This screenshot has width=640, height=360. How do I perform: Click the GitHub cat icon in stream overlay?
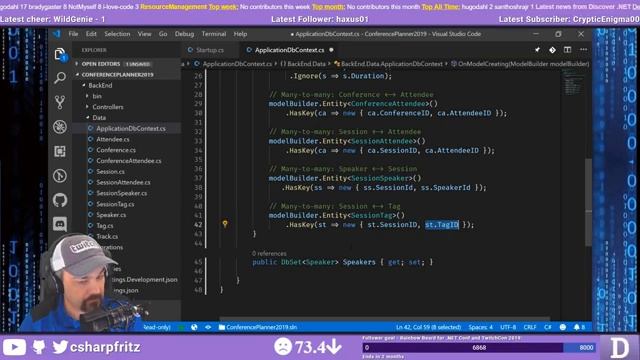[x=39, y=347]
